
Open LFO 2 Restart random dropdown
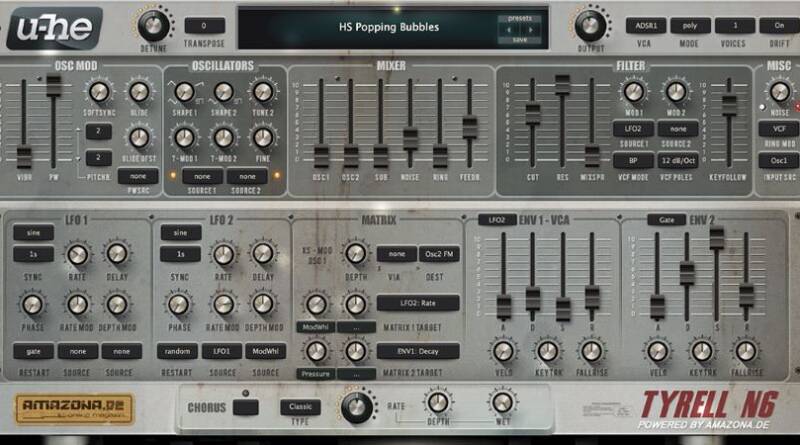177,351
